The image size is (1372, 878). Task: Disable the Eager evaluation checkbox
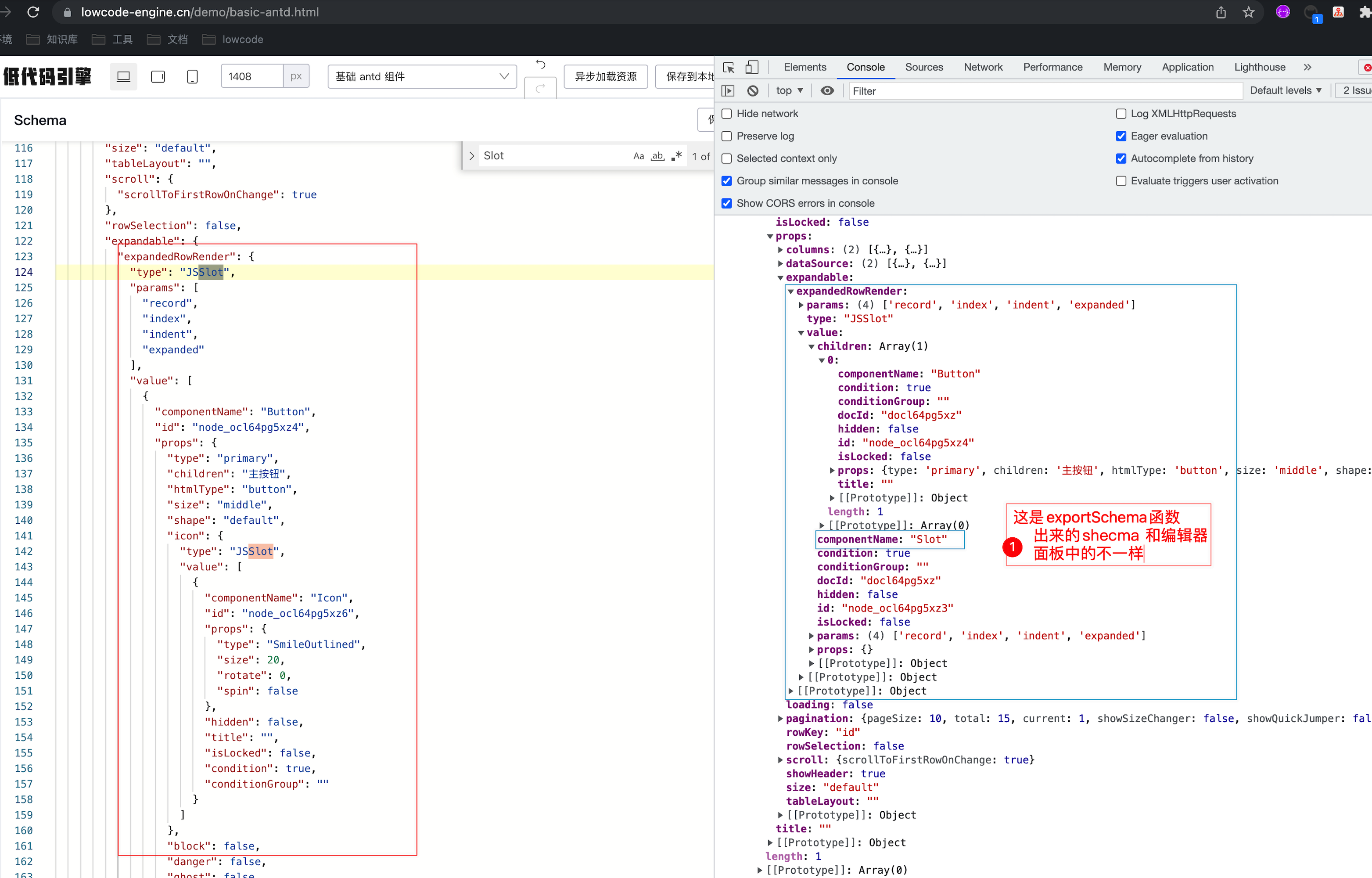pyautogui.click(x=1121, y=136)
